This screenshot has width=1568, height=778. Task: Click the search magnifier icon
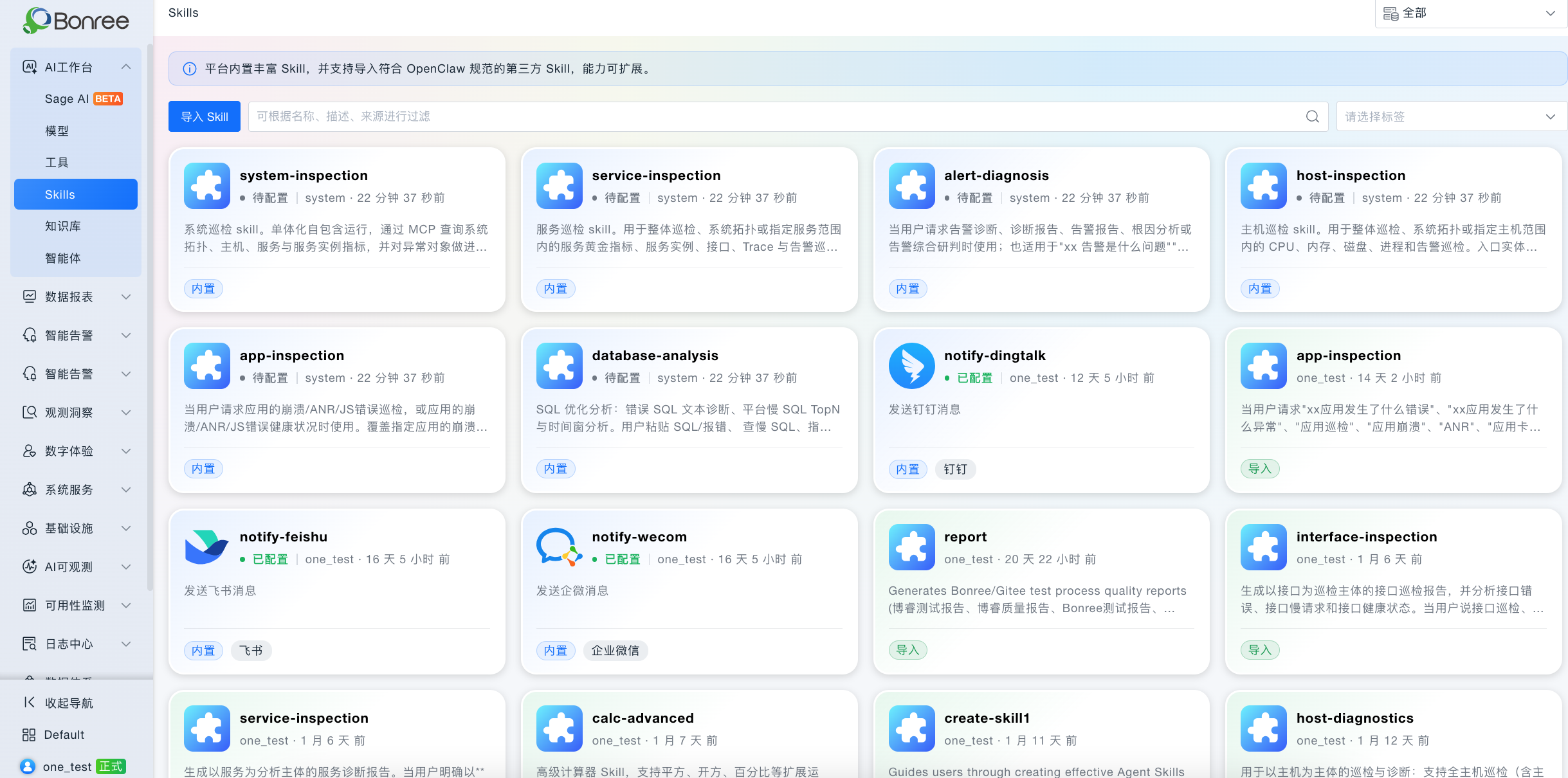(x=1312, y=116)
